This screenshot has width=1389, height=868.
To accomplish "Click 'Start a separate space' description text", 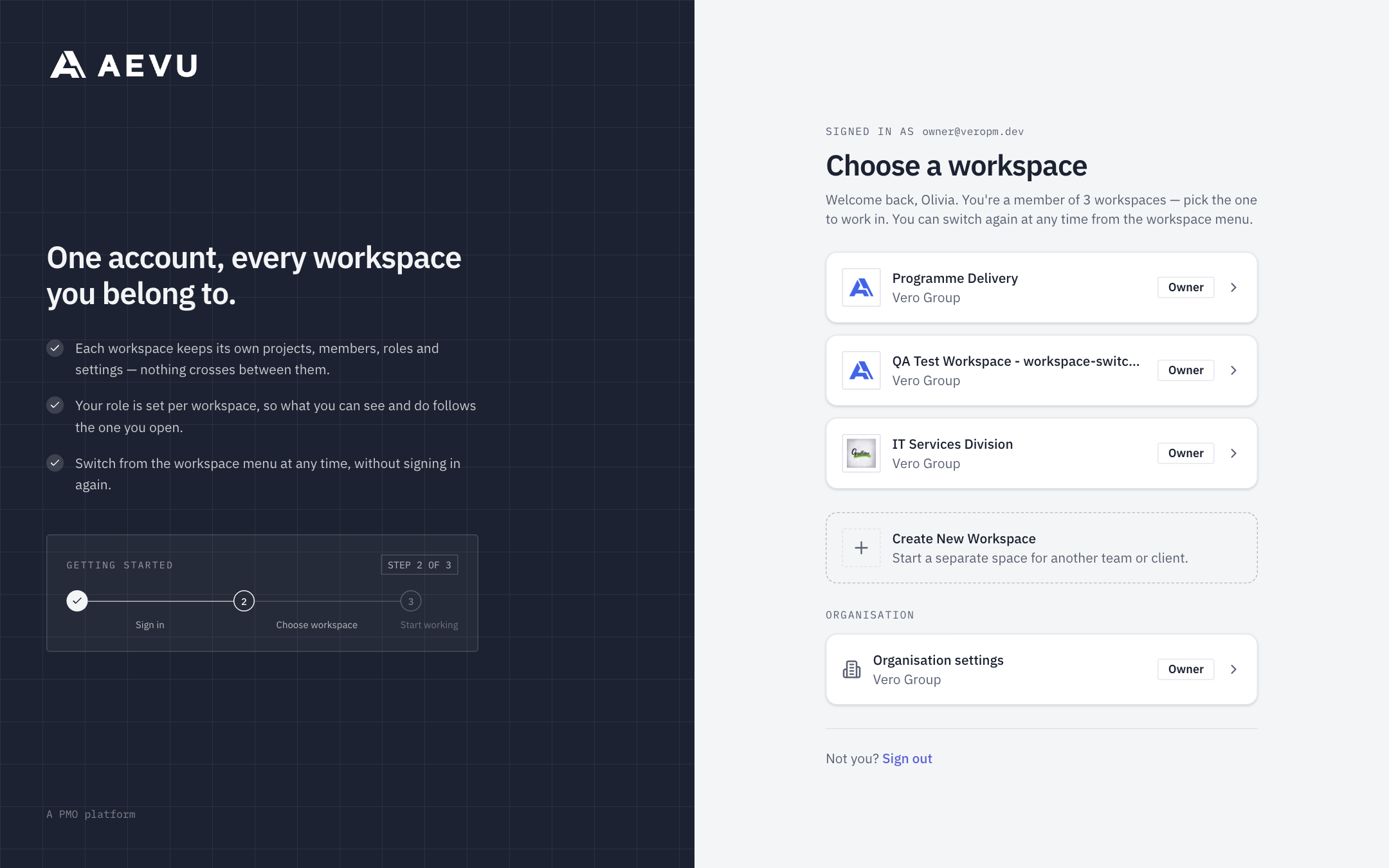I will [x=1040, y=558].
